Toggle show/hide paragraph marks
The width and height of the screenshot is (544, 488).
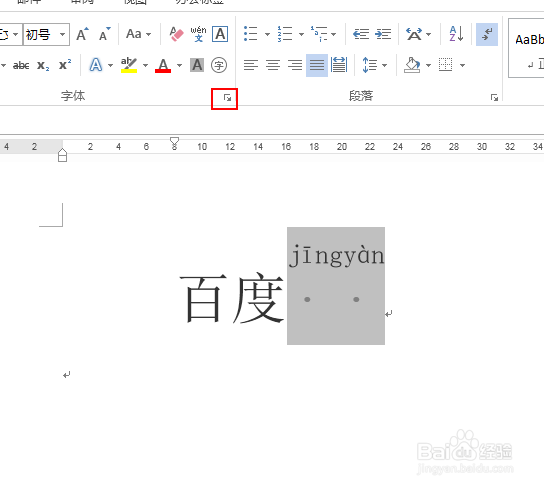487,34
